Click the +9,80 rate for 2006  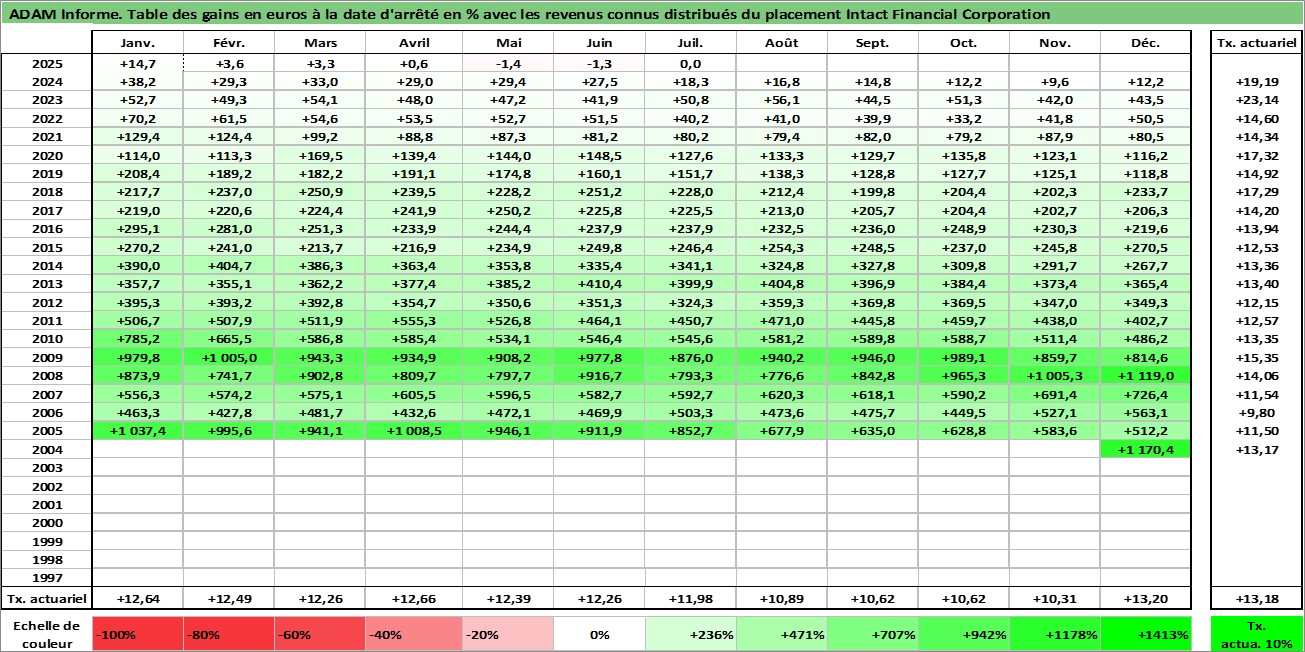(1257, 412)
